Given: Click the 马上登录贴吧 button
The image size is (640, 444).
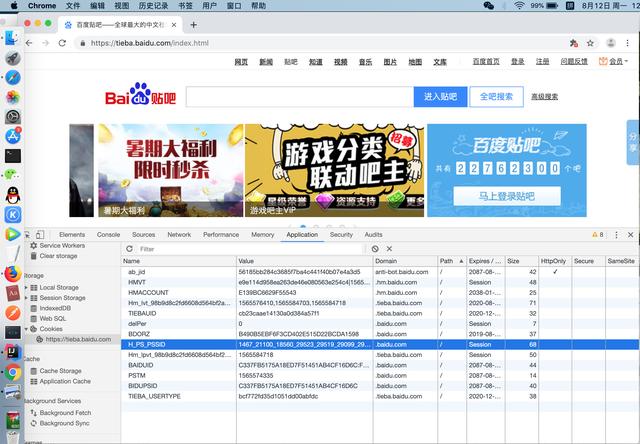Looking at the screenshot, I should click(507, 196).
